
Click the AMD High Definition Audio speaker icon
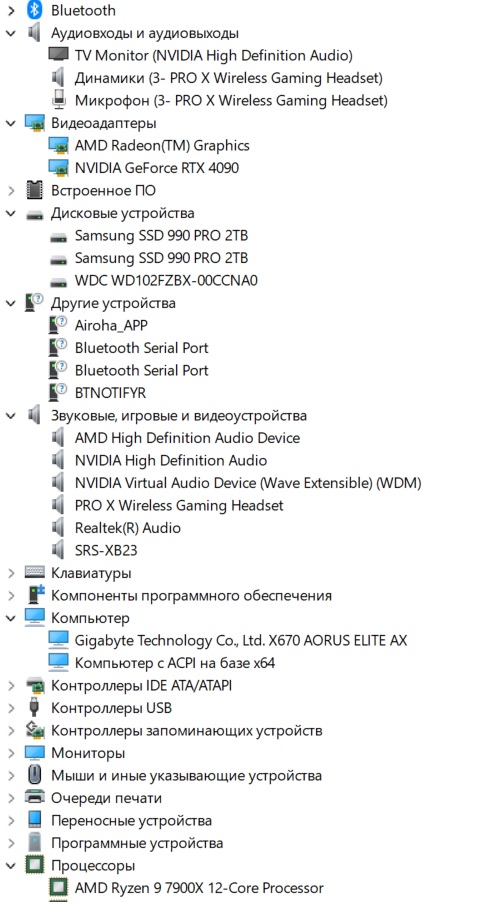(x=58, y=438)
